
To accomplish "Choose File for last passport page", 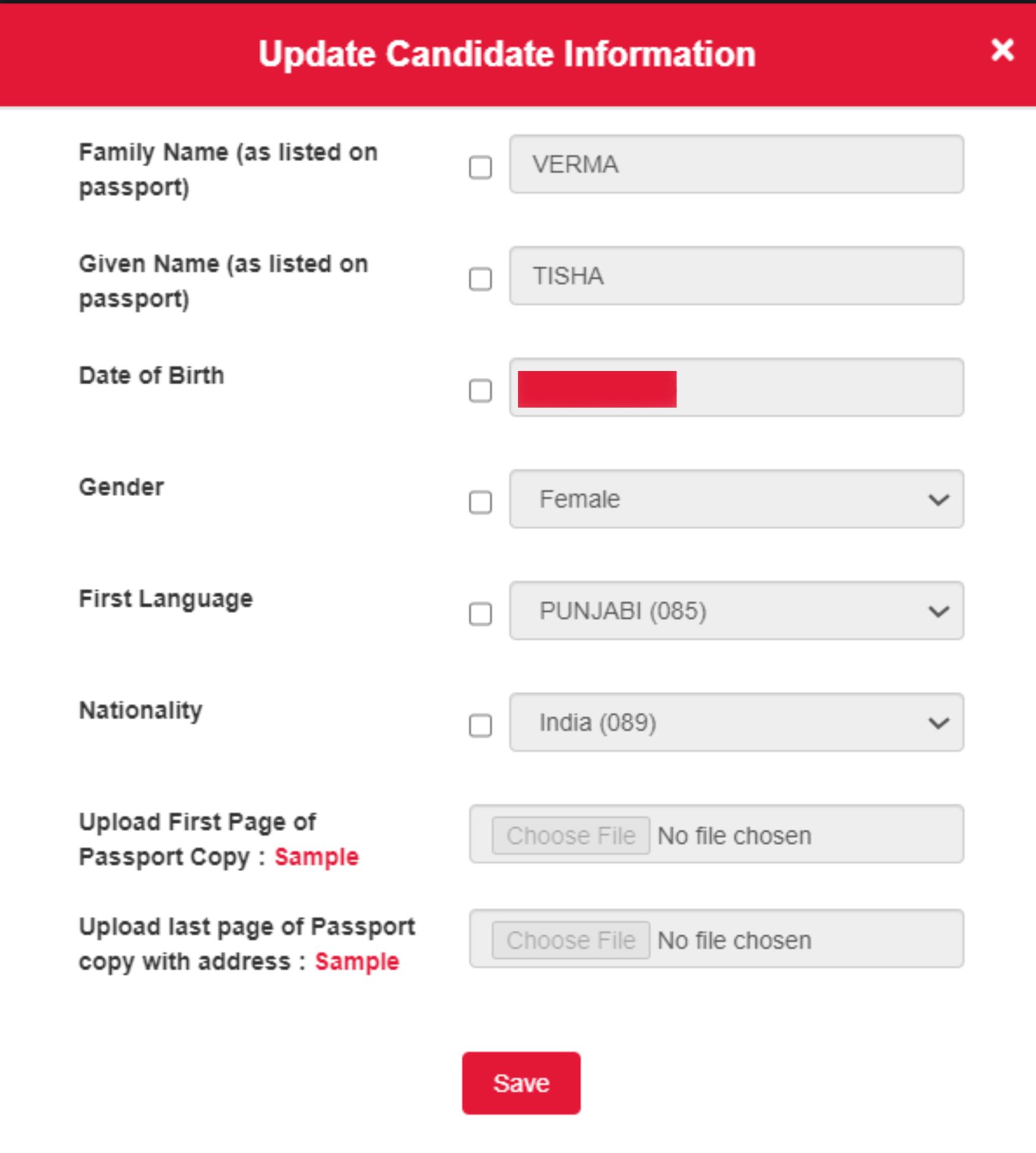I will click(x=571, y=940).
